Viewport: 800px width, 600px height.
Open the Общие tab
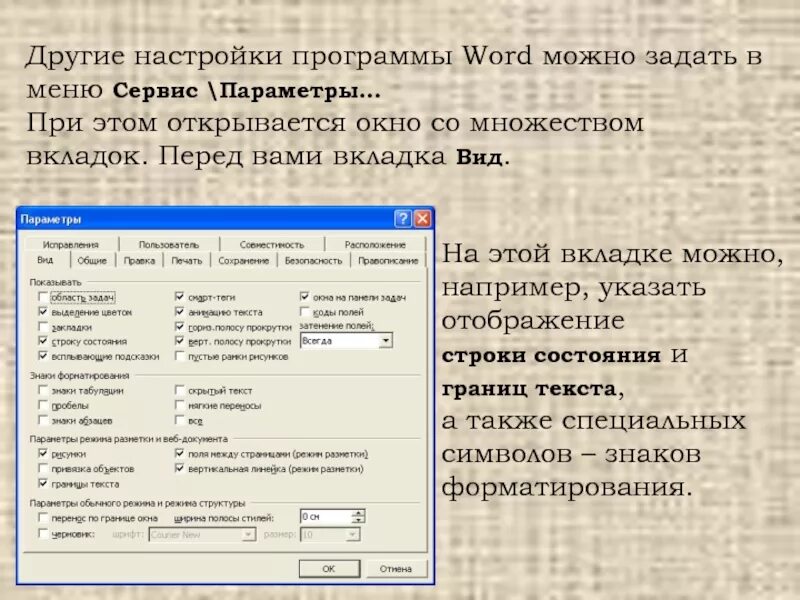pyautogui.click(x=92, y=261)
